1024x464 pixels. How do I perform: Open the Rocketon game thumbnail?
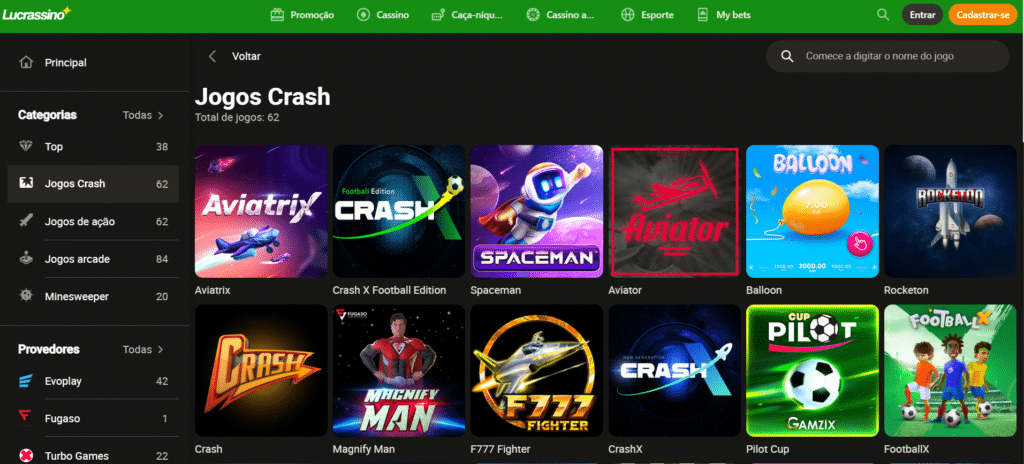point(950,211)
